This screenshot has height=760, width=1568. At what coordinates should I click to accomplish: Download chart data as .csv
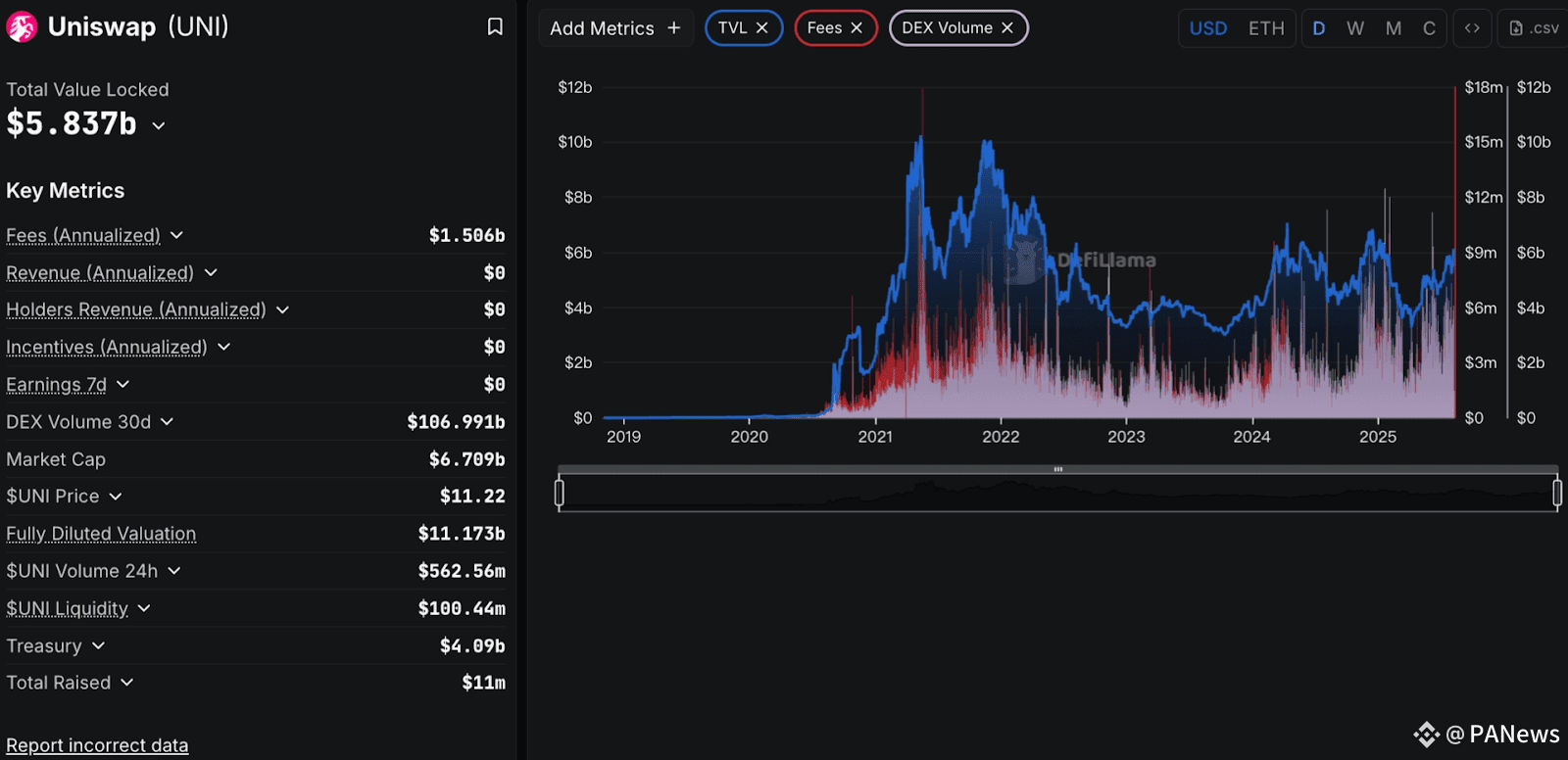click(1534, 28)
